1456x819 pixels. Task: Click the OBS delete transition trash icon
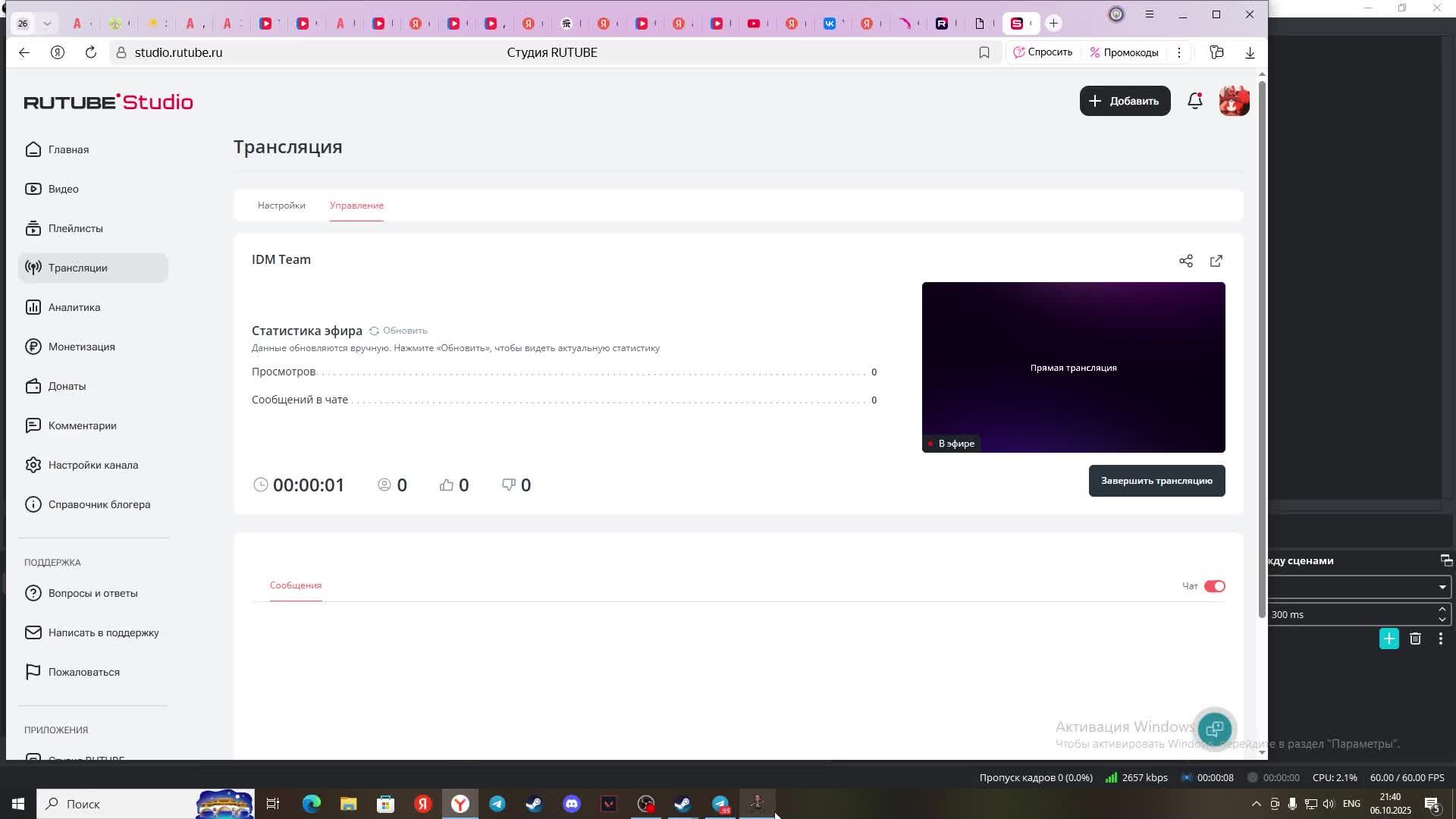click(1415, 639)
